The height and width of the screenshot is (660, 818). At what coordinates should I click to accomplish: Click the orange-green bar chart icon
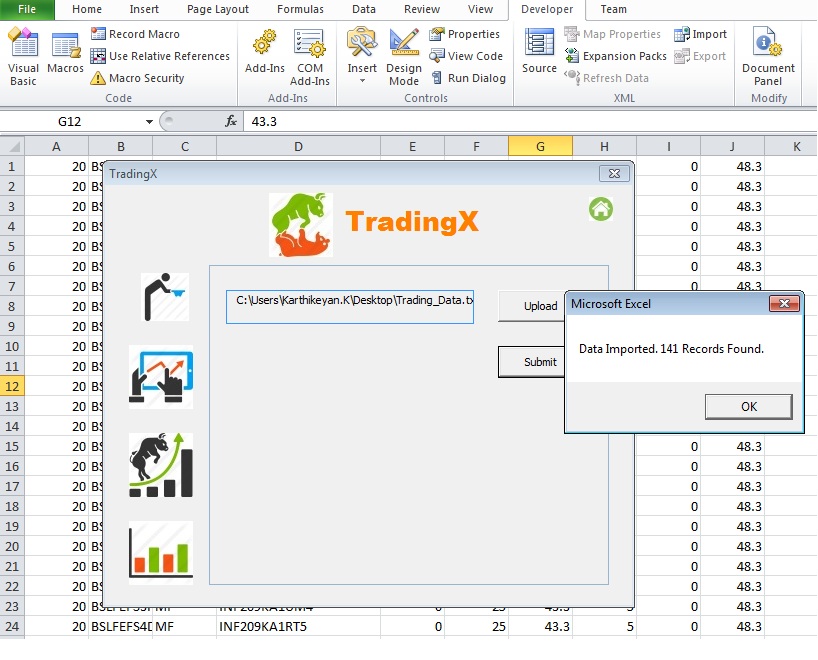(x=161, y=552)
